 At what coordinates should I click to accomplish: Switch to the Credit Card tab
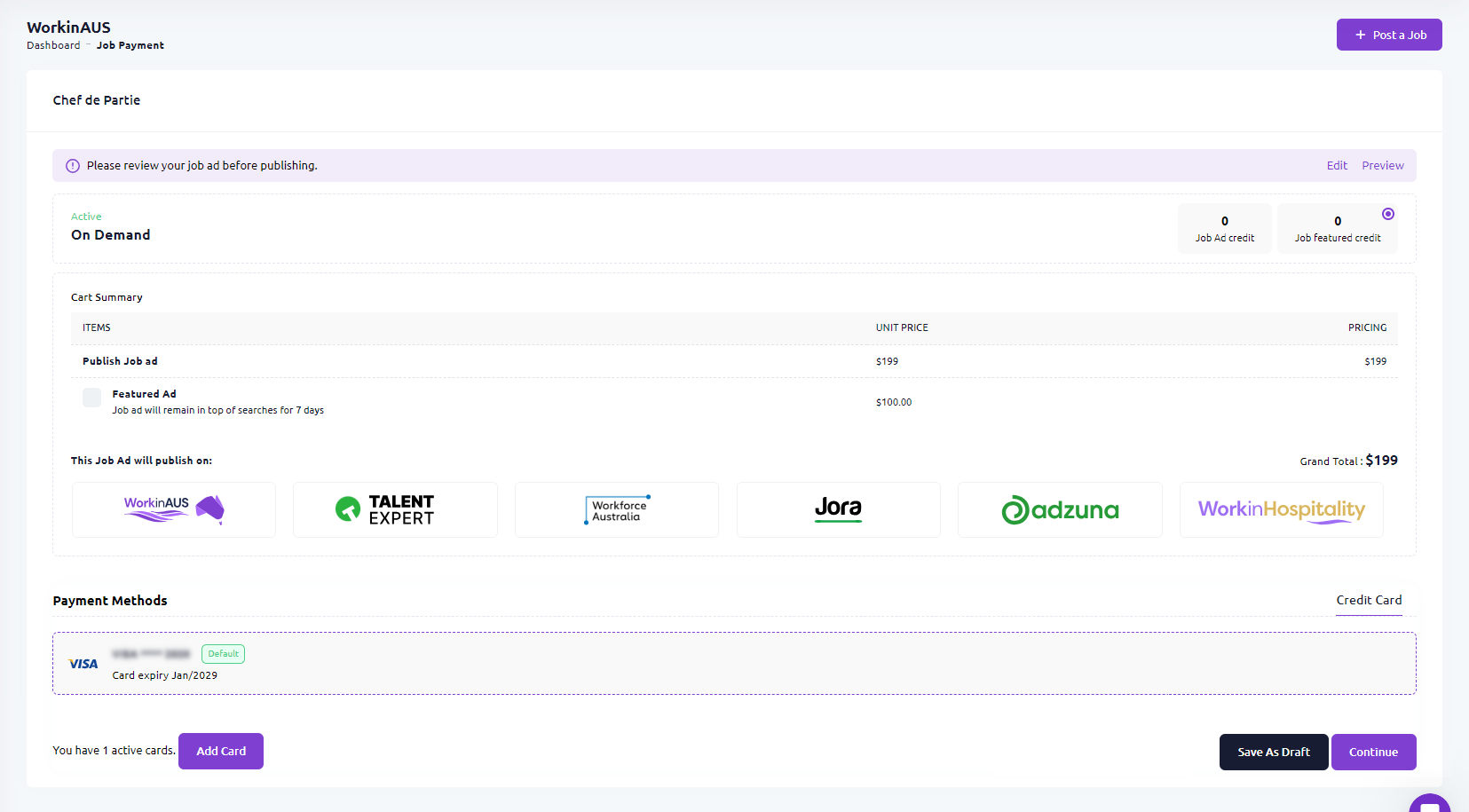pos(1369,601)
